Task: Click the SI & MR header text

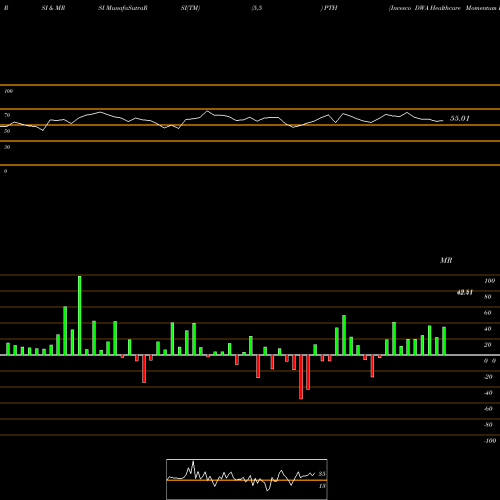Action: [53, 8]
